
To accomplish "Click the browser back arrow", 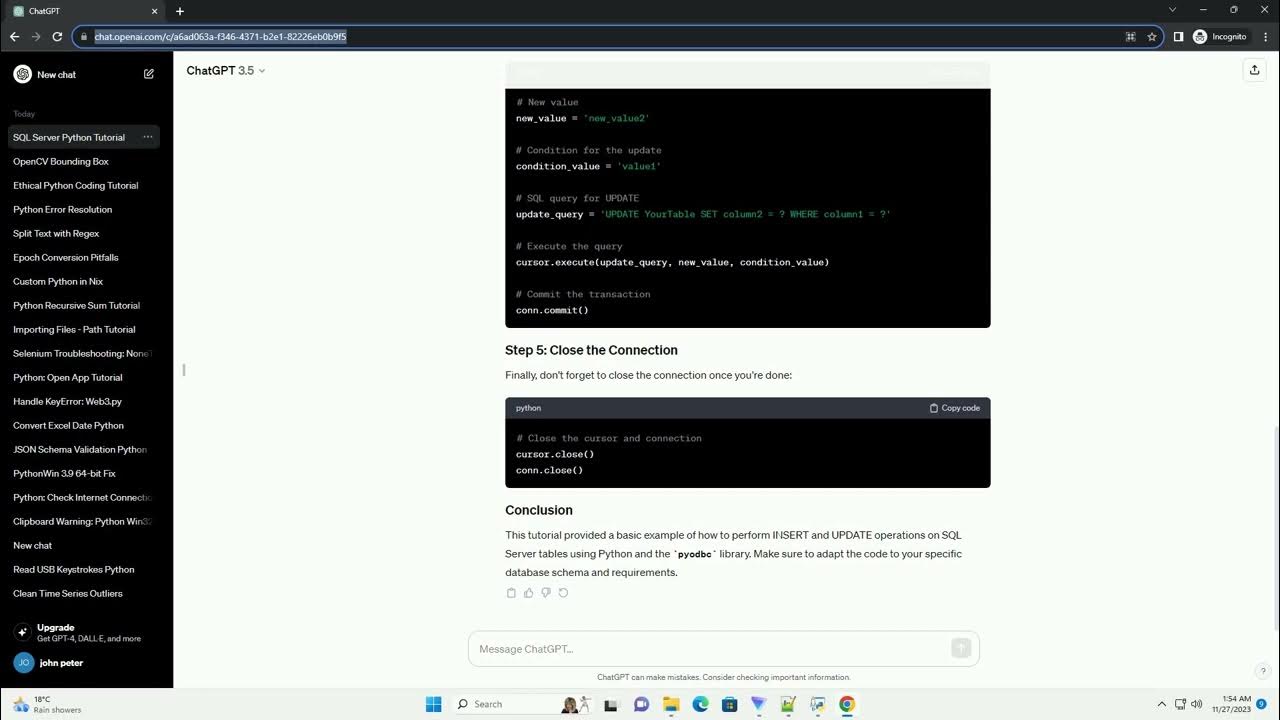I will tap(14, 36).
